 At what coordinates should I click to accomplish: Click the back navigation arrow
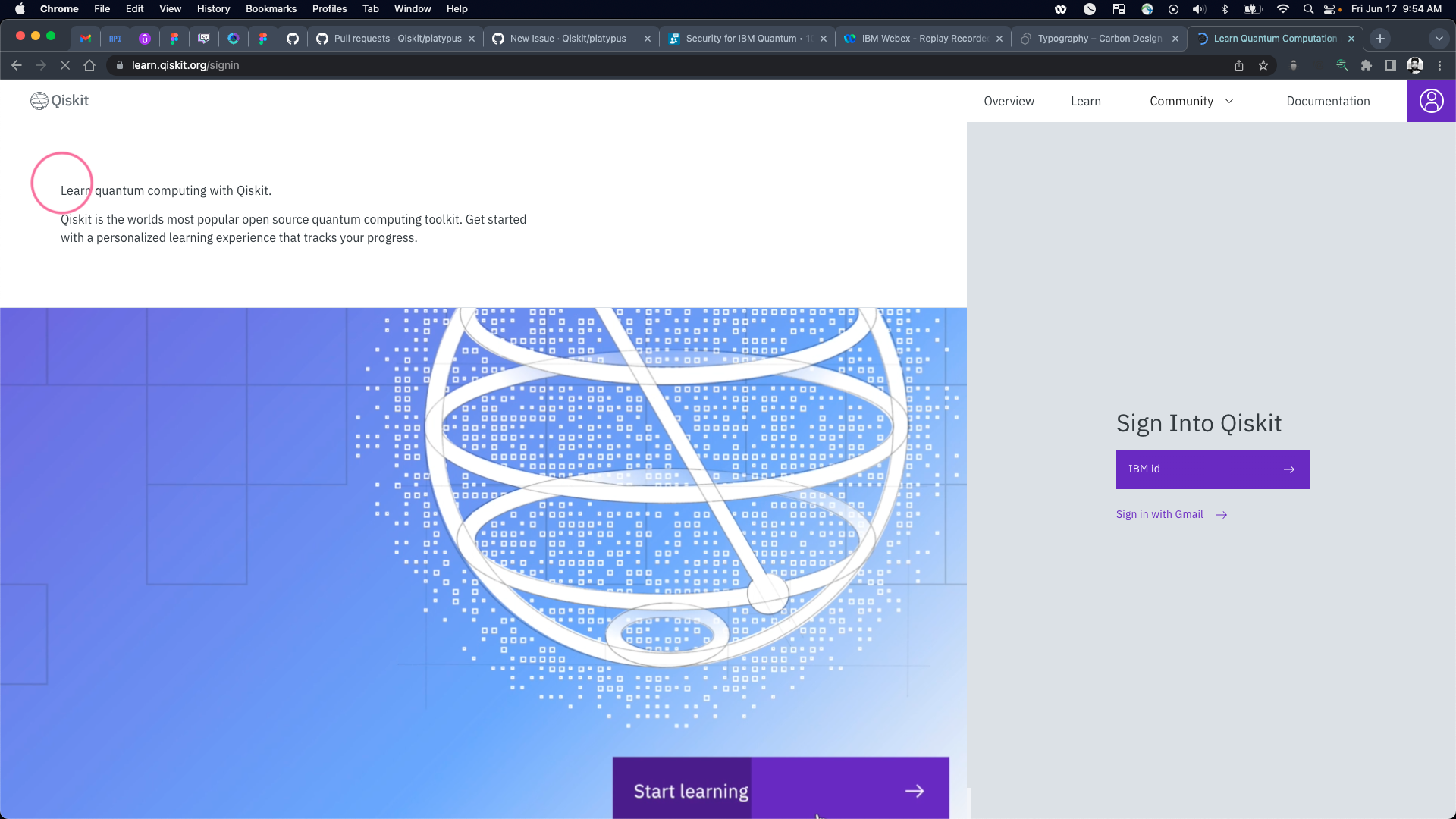pos(17,65)
